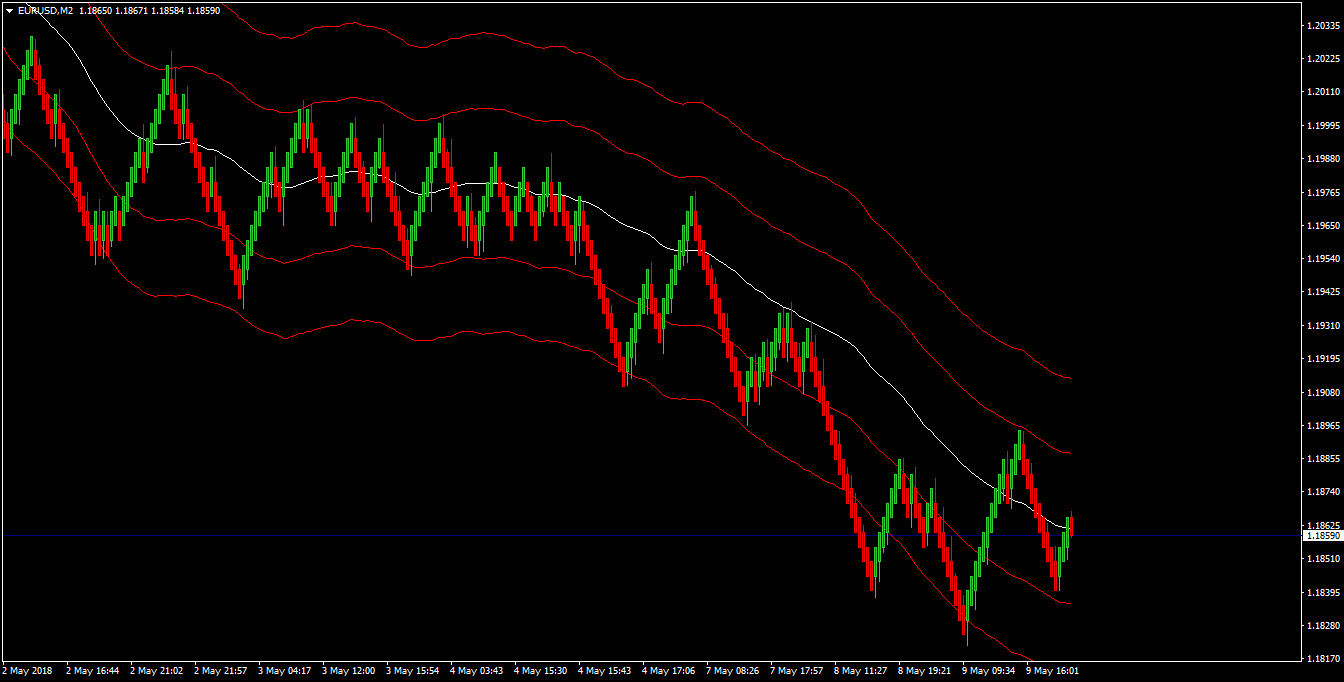Image resolution: width=1344 pixels, height=682 pixels.
Task: Select the 4 May 17:06 time label
Action: click(669, 671)
